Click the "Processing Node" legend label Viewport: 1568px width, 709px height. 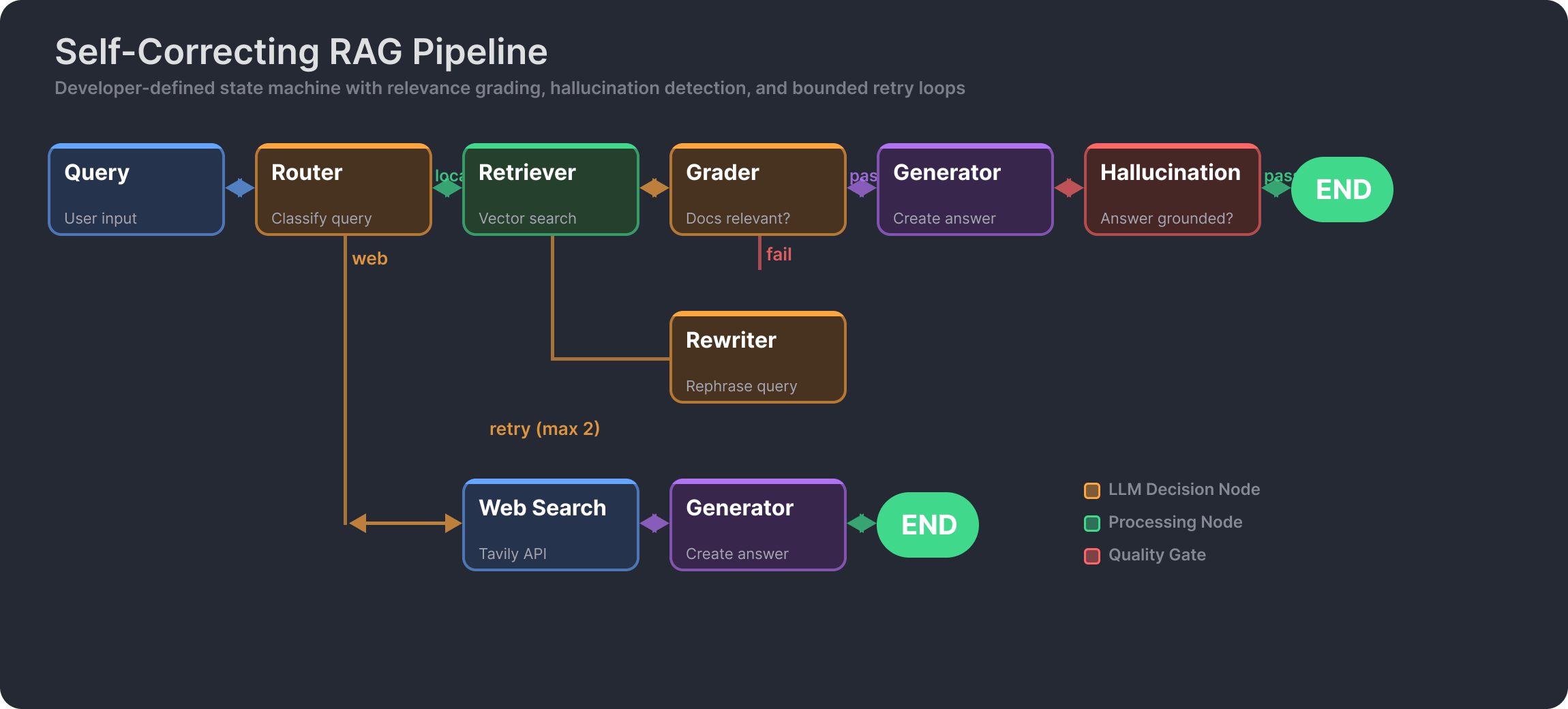[x=1175, y=522]
